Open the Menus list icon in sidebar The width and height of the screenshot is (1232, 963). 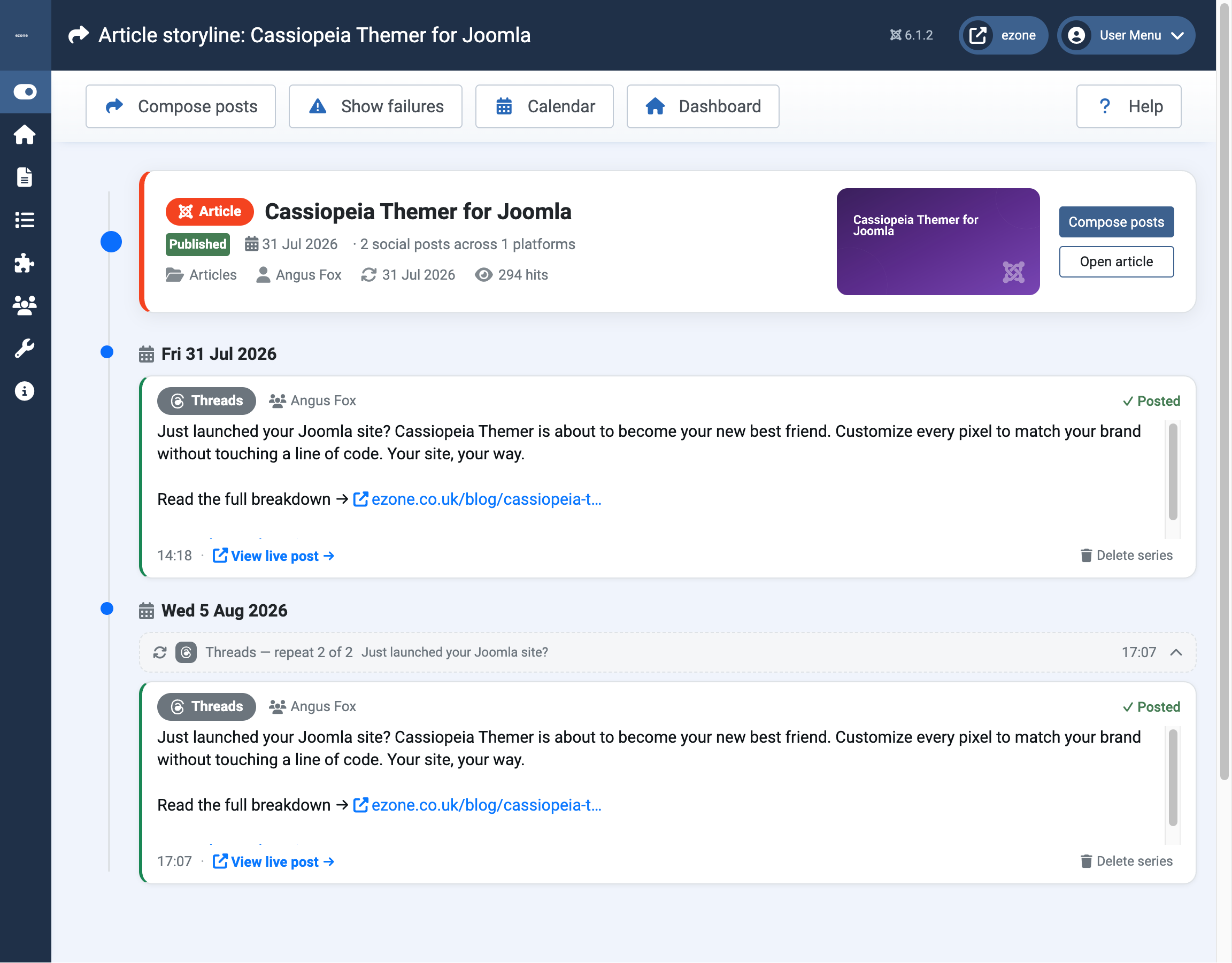point(25,220)
